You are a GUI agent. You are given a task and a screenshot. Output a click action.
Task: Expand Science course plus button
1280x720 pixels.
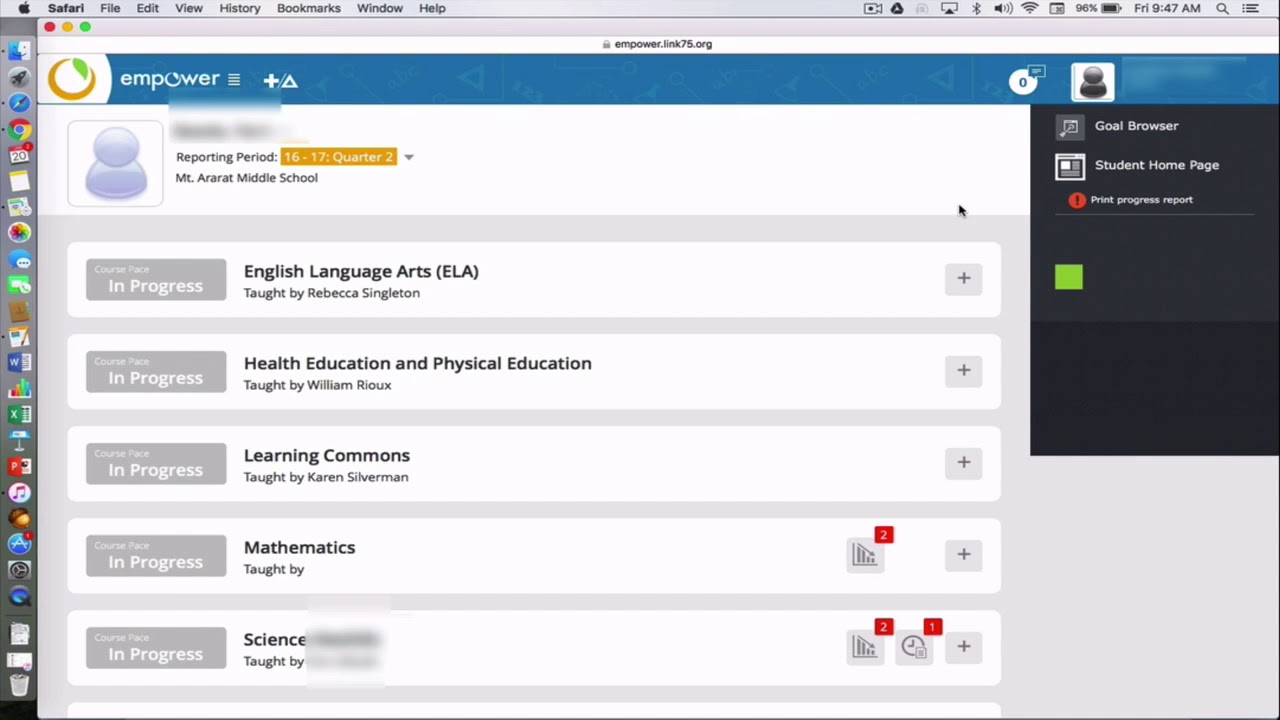click(963, 647)
